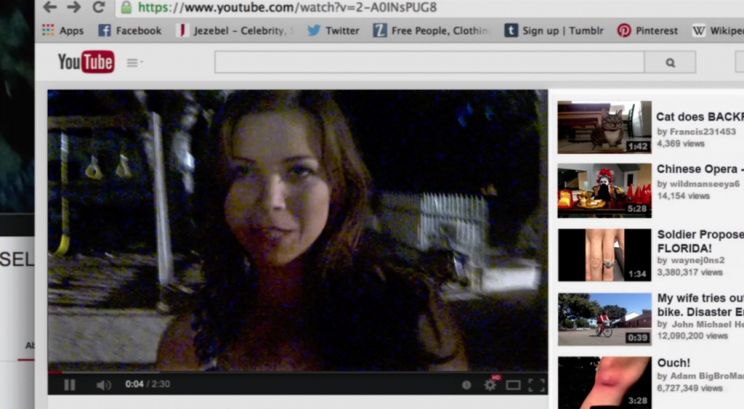Image resolution: width=744 pixels, height=409 pixels.
Task: Open the Soldier Proposes video thumbnail
Action: point(604,254)
